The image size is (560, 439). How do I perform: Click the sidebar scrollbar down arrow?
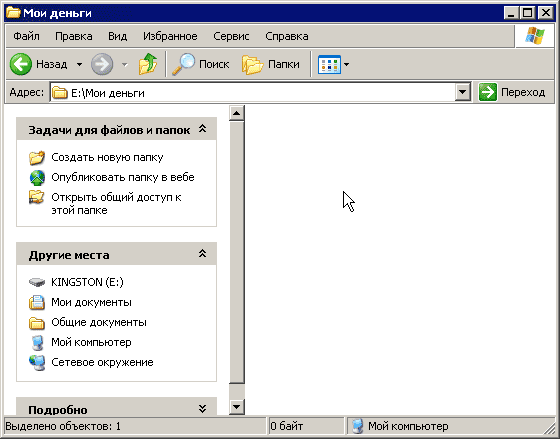coord(237,407)
